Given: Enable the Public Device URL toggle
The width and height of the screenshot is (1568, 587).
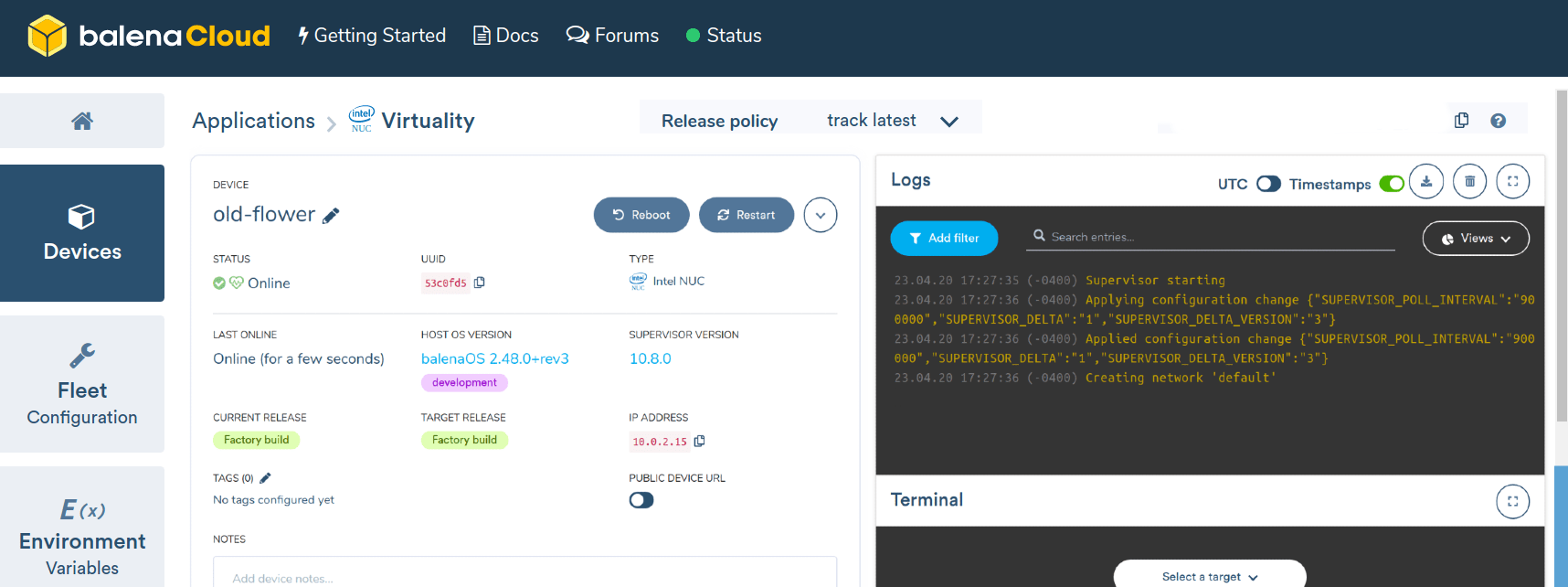Looking at the screenshot, I should click(x=641, y=500).
